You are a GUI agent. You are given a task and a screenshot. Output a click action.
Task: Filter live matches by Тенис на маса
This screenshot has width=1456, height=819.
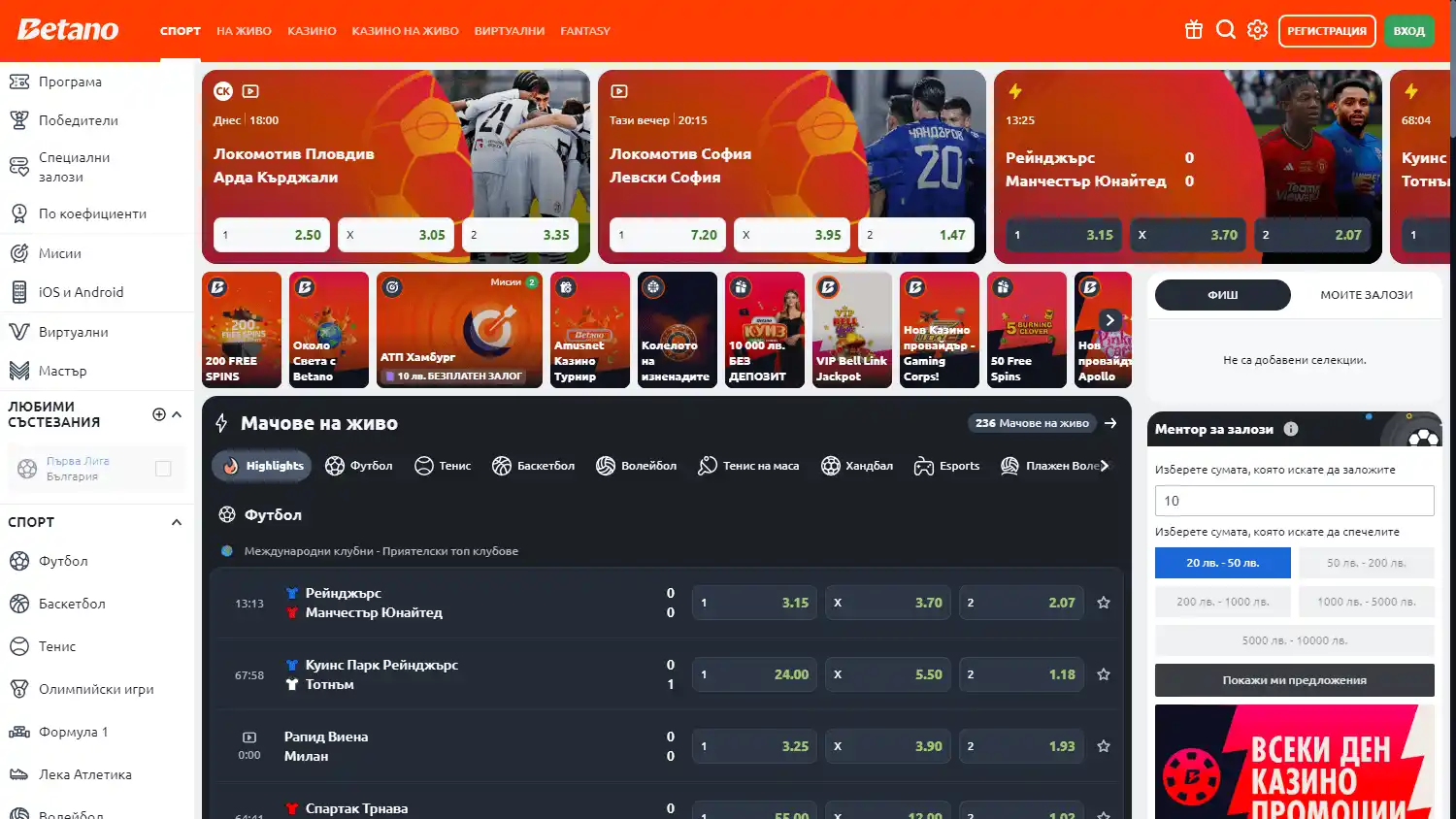pos(748,466)
